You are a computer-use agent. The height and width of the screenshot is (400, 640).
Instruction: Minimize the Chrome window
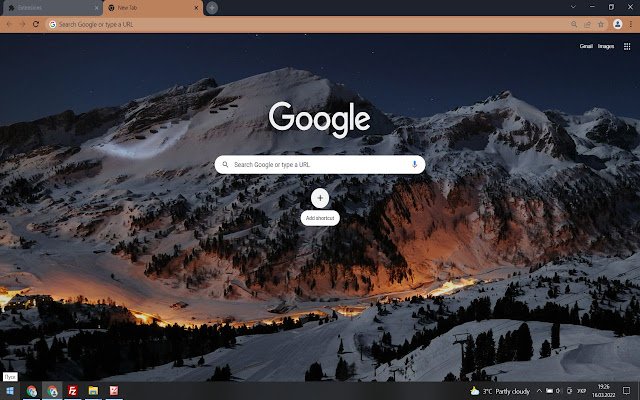tap(592, 7)
